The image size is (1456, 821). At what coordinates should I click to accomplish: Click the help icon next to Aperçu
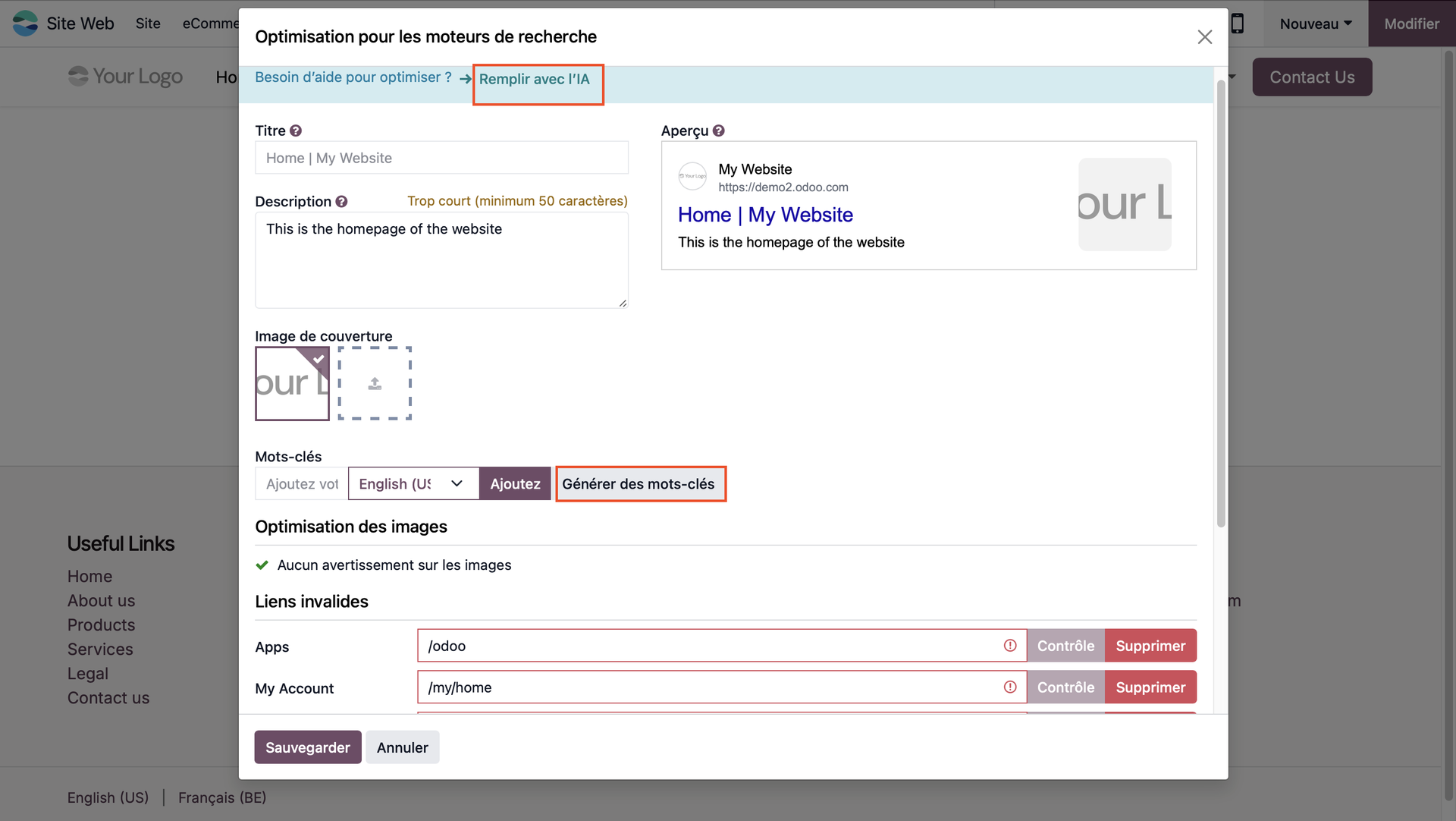coord(719,131)
